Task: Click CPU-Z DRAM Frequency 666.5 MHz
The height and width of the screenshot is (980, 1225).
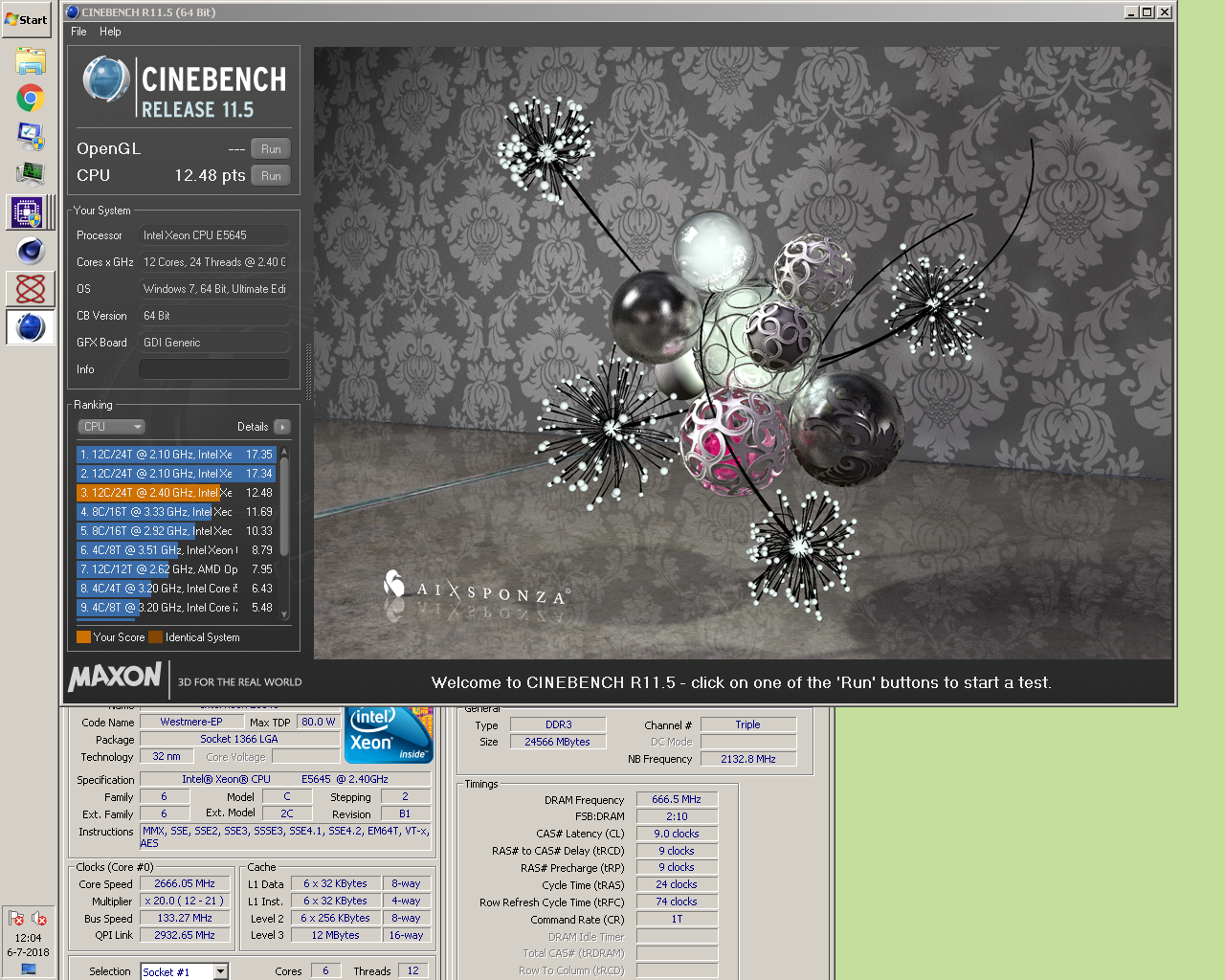Action: [x=677, y=800]
